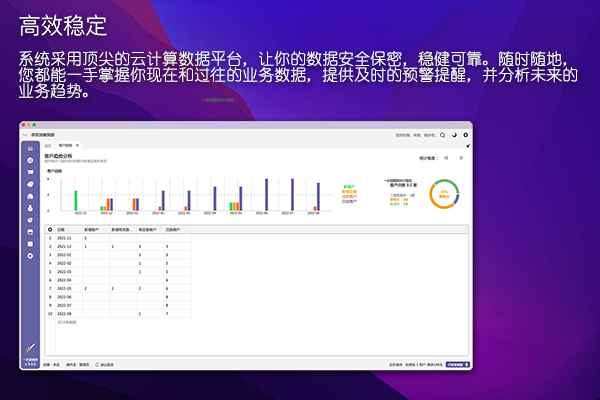Open the pie chart reports icon
Viewport: 600px width, 400px height.
point(30,220)
